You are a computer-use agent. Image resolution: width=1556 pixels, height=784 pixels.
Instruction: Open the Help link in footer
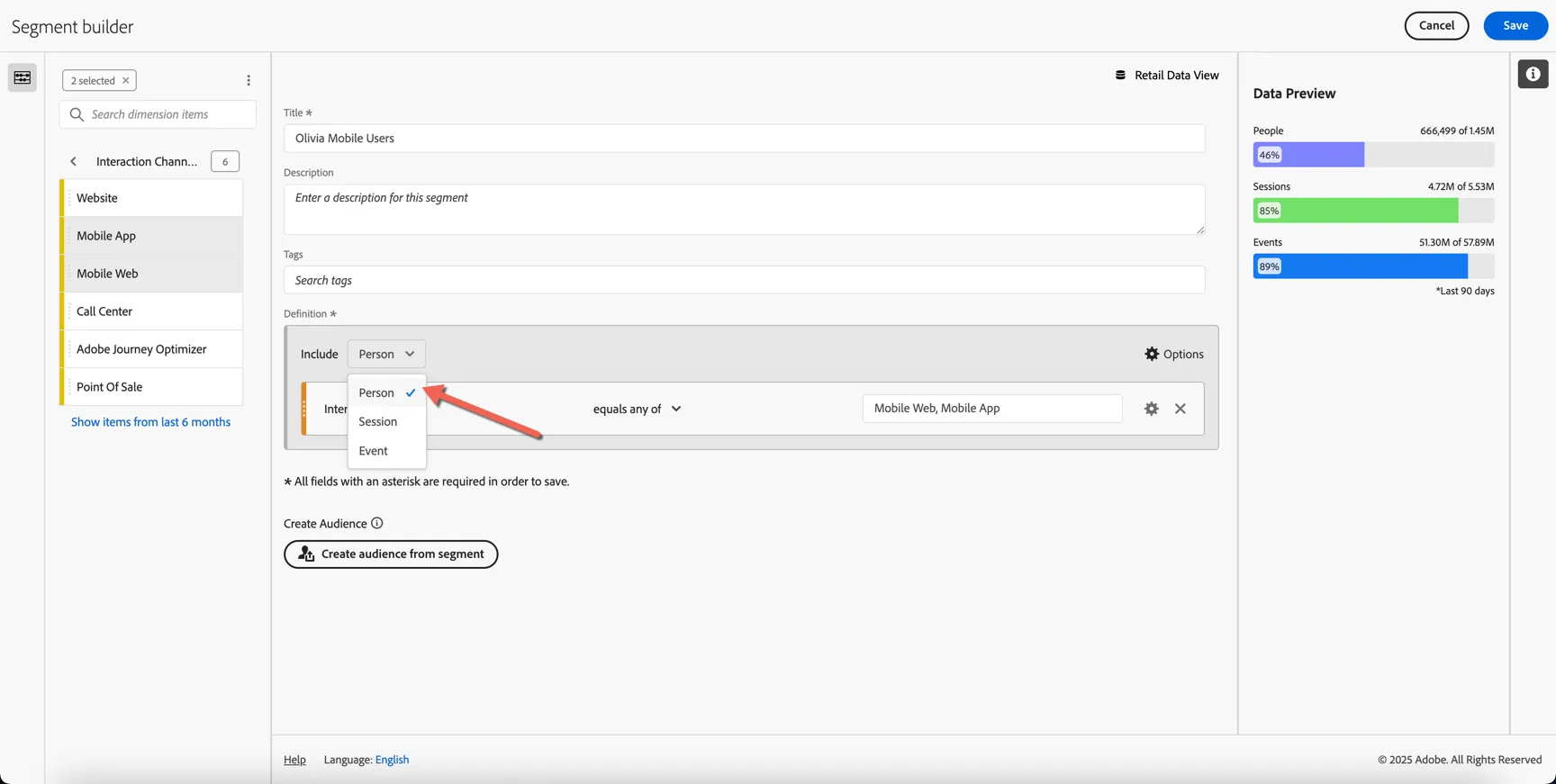pyautogui.click(x=294, y=760)
